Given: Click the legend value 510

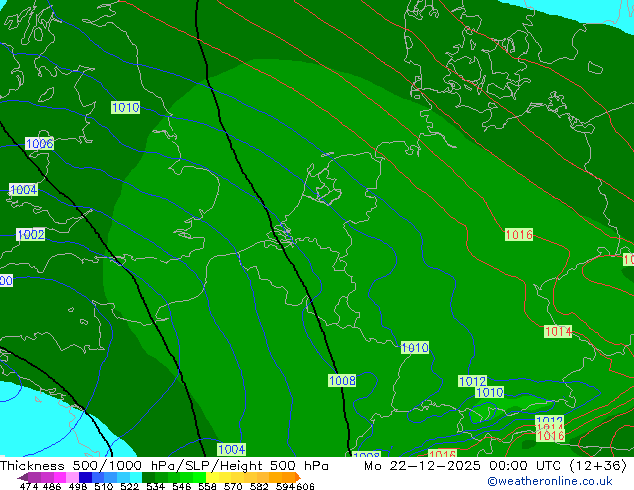Looking at the screenshot, I should click(x=104, y=486).
